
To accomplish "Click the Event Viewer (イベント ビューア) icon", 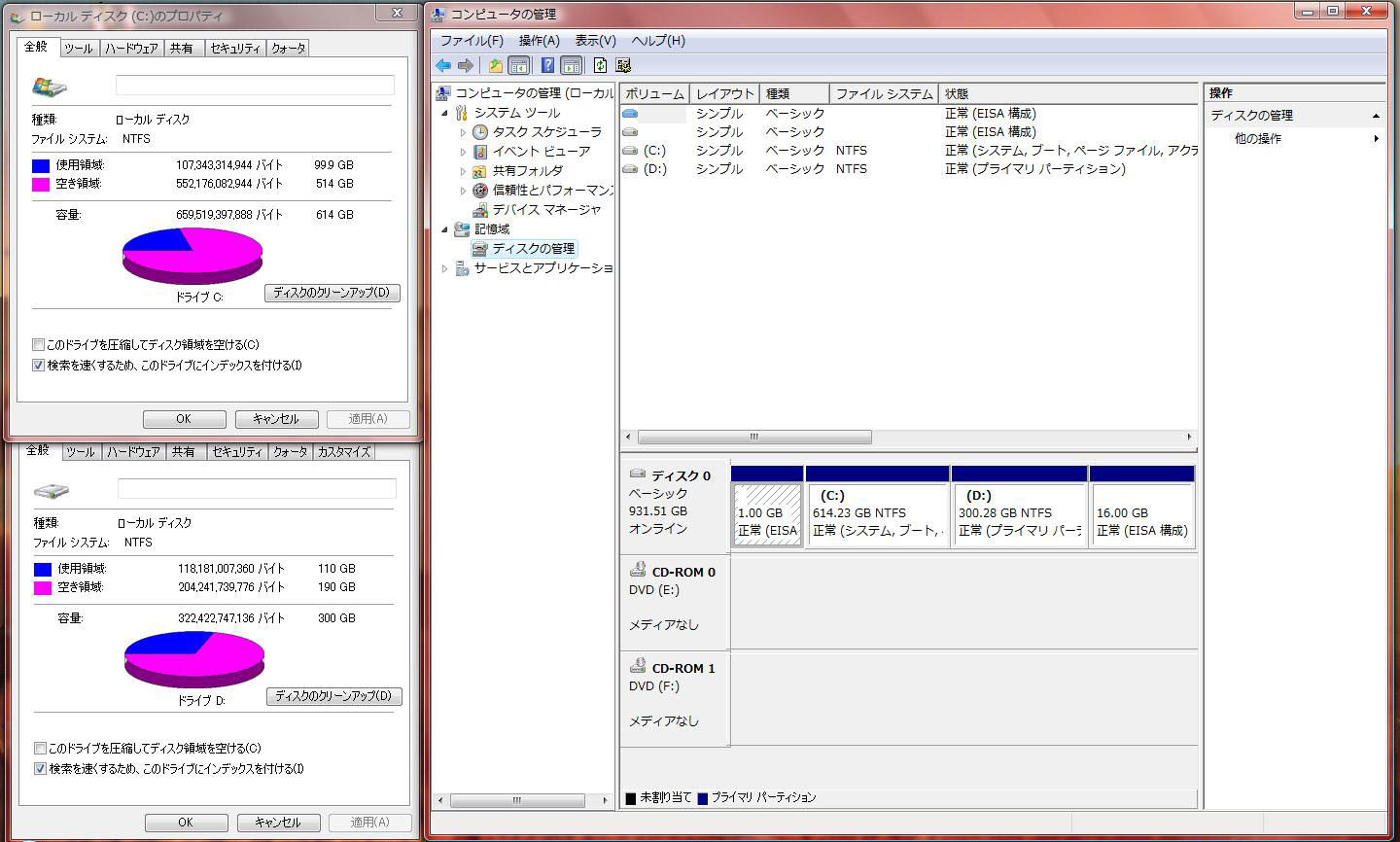I will (480, 152).
